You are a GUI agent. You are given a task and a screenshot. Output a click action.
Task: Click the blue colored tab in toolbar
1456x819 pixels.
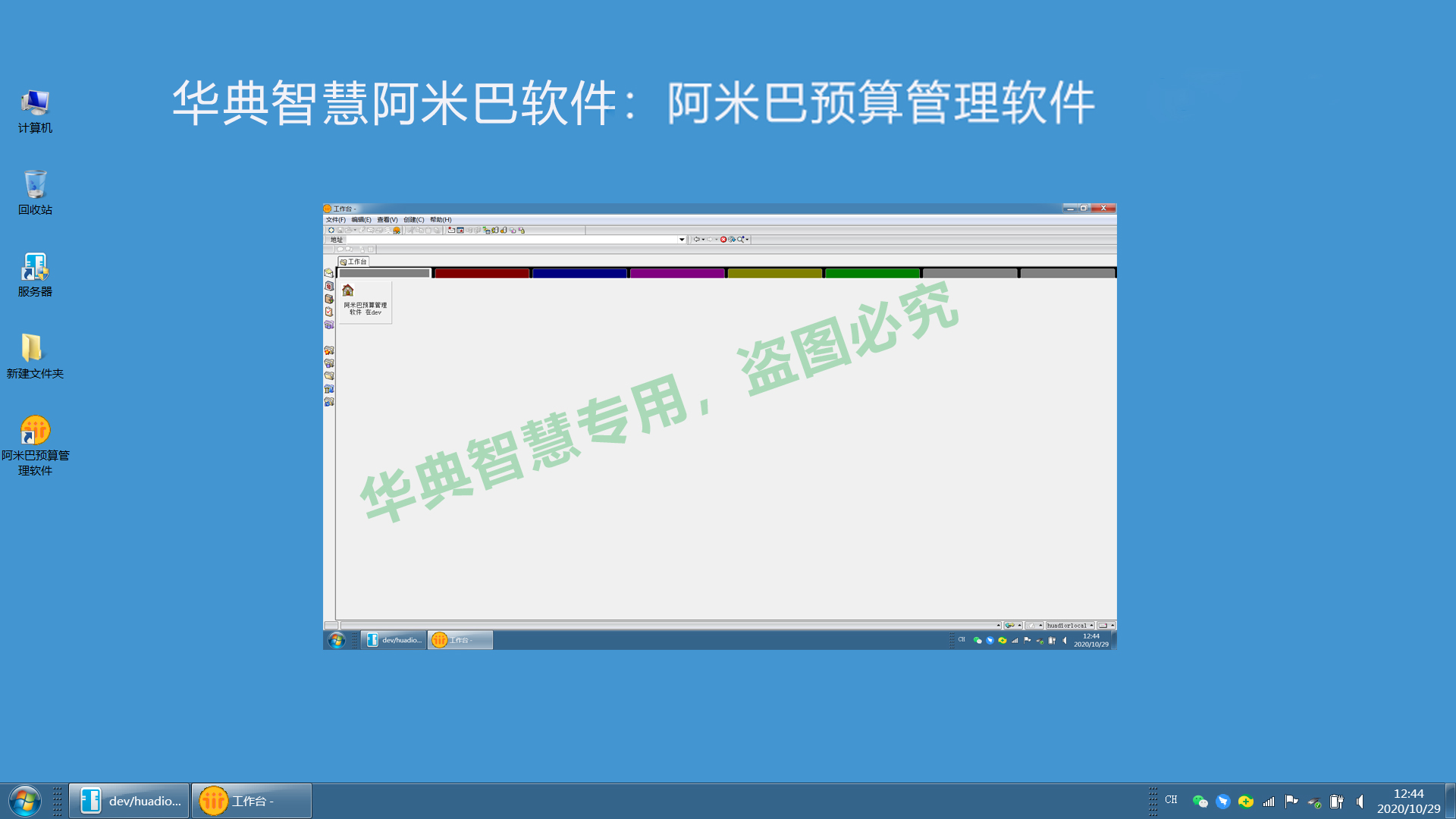click(x=580, y=272)
